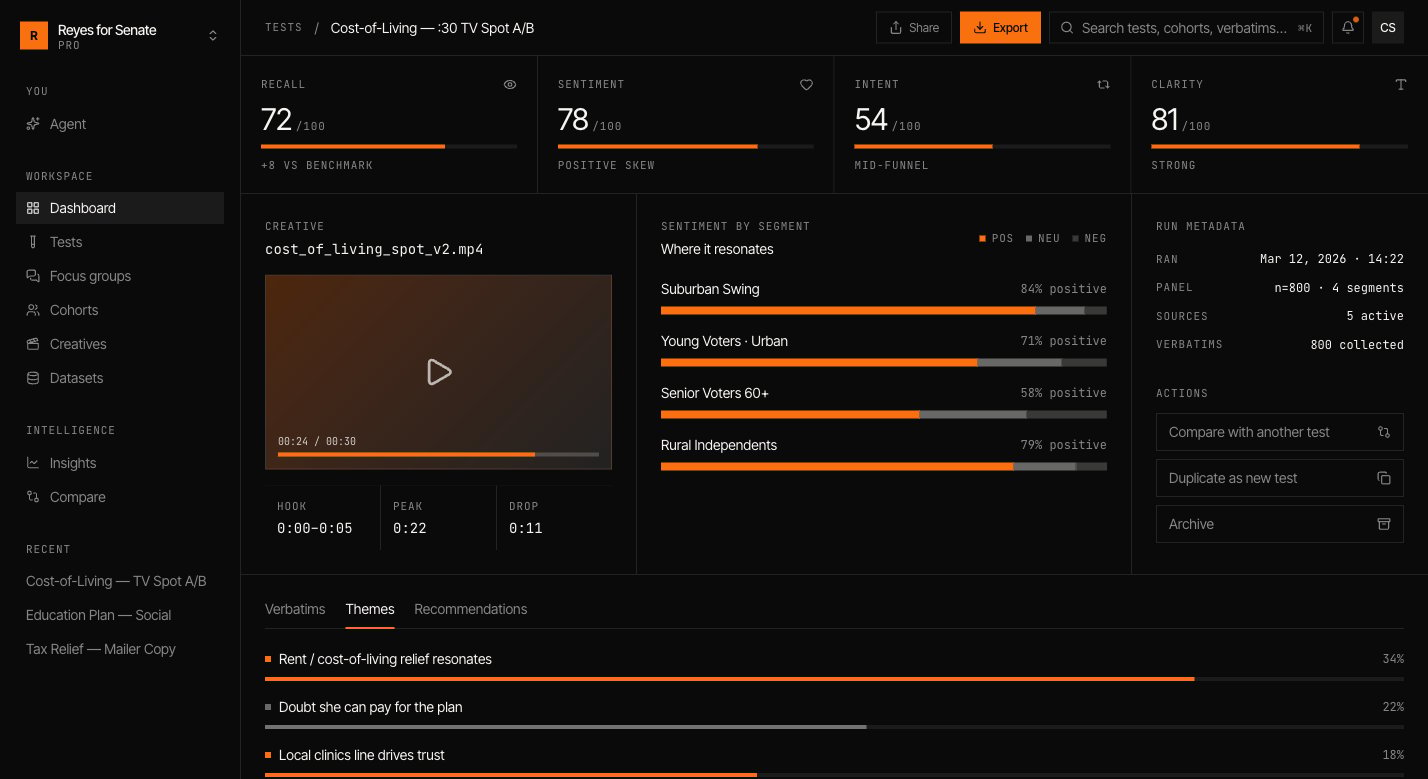Click the Compare arrows icon in the sidebar
This screenshot has width=1428, height=779.
33,497
